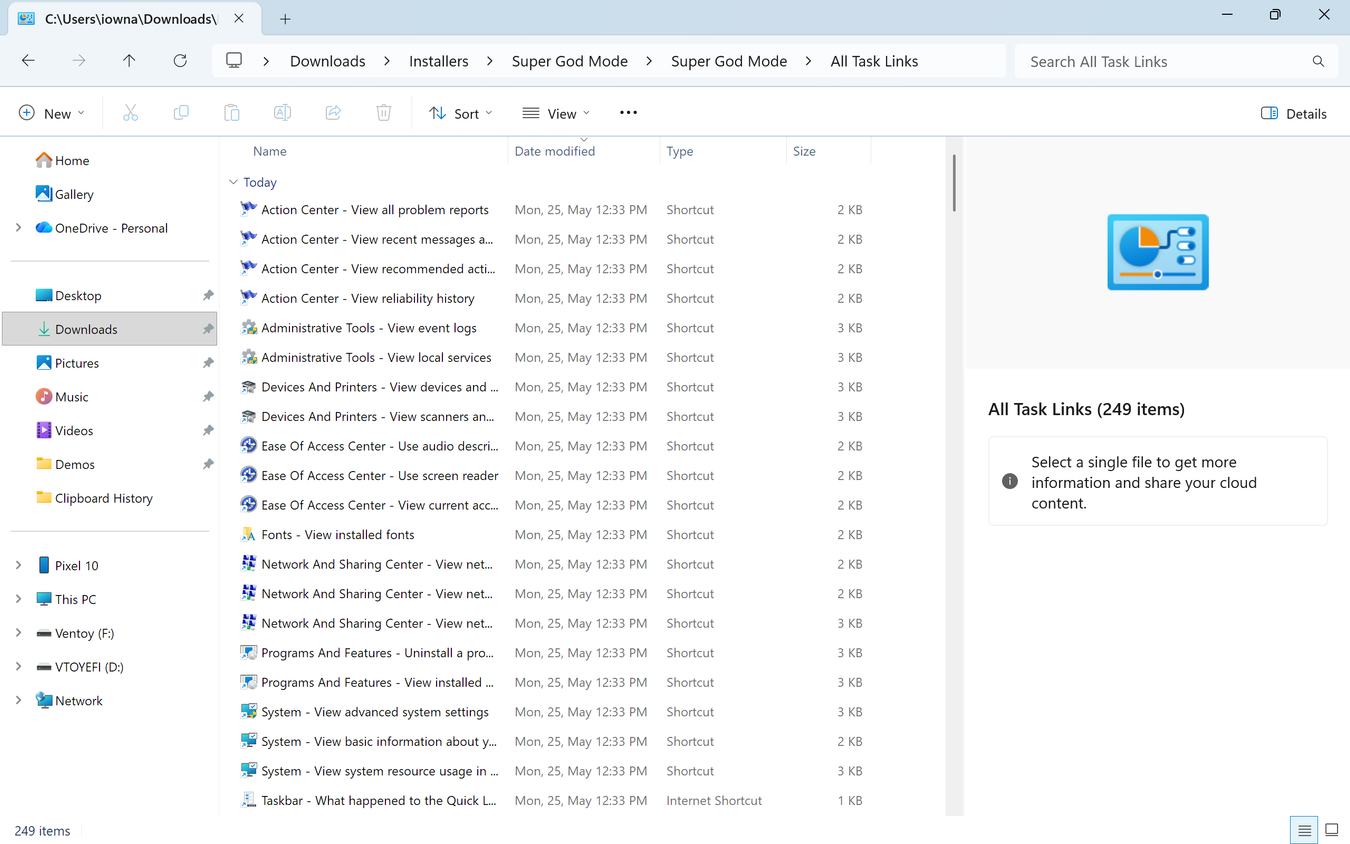Image resolution: width=1350 pixels, height=844 pixels.
Task: Click the Music icon in sidebar
Action: pos(43,397)
